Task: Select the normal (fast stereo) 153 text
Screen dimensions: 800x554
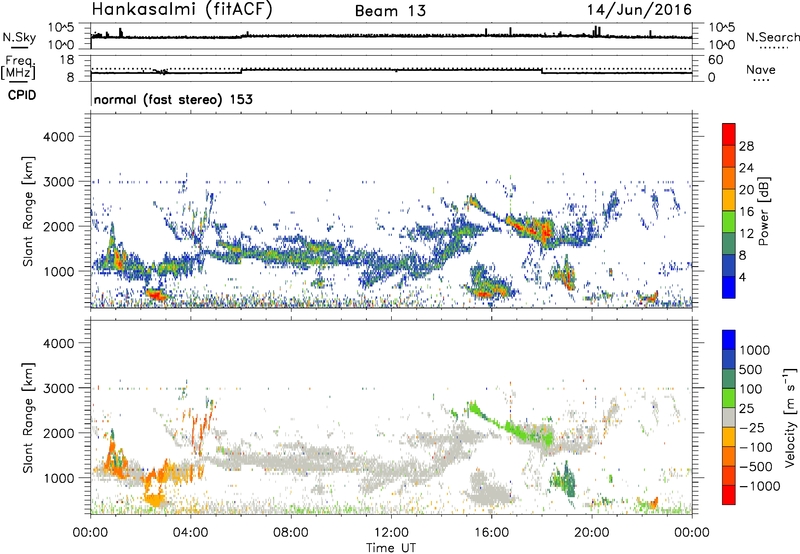Action: click(173, 99)
